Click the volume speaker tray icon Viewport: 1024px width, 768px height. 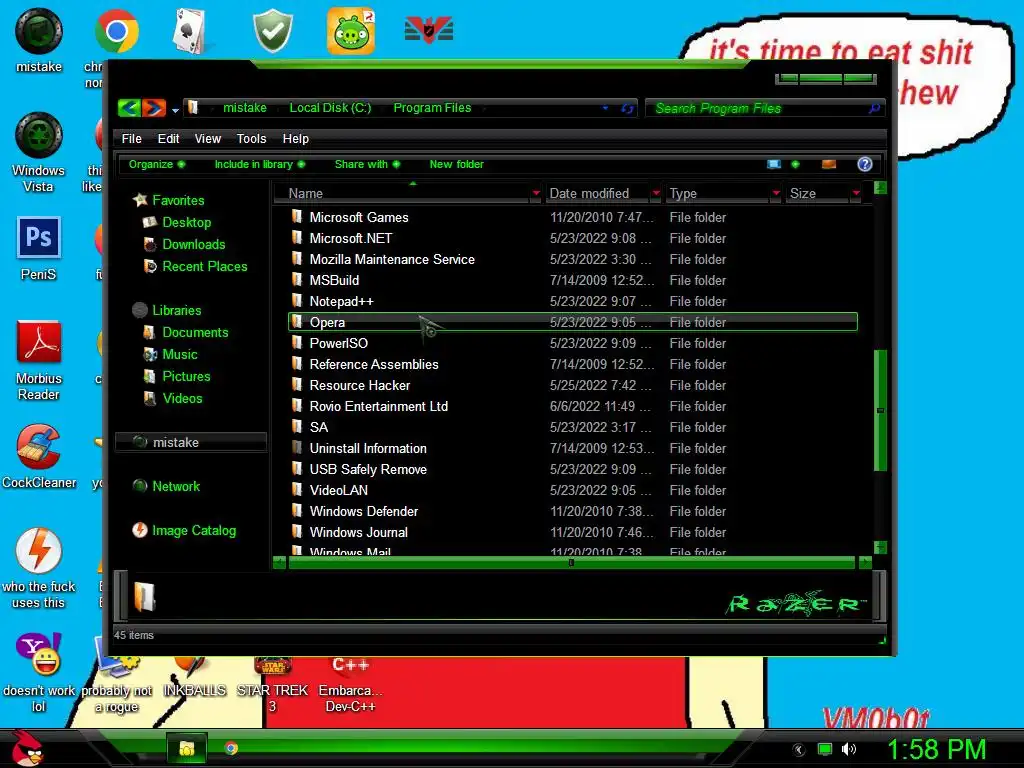(848, 749)
